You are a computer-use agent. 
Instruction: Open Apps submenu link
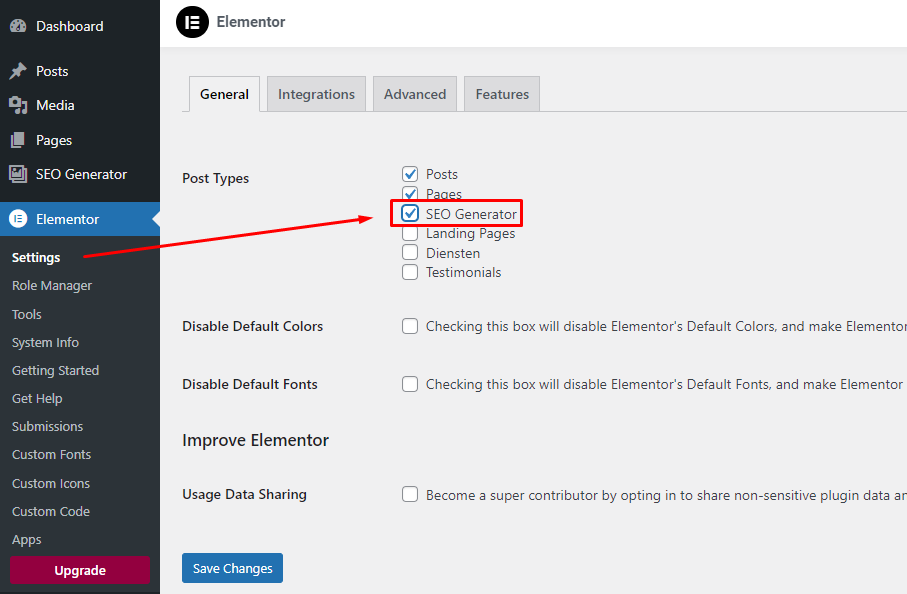click(27, 540)
